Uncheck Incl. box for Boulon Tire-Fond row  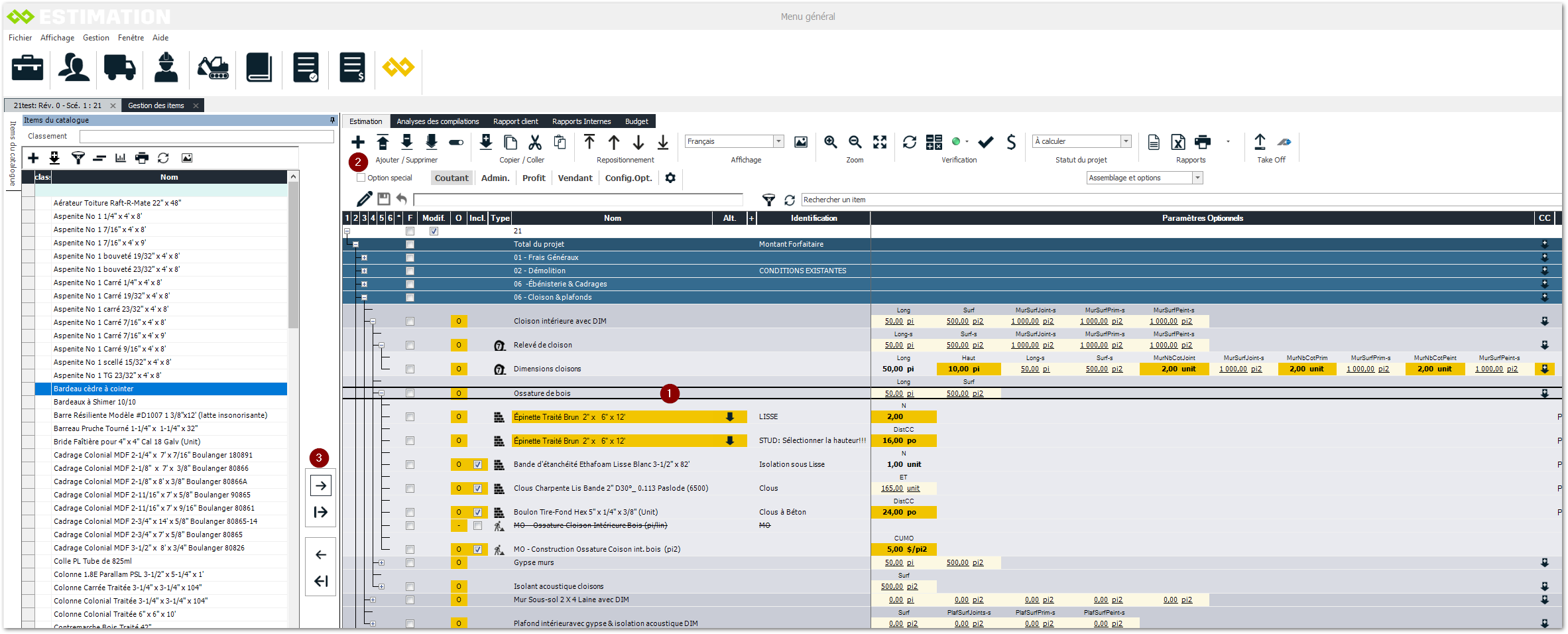[477, 512]
